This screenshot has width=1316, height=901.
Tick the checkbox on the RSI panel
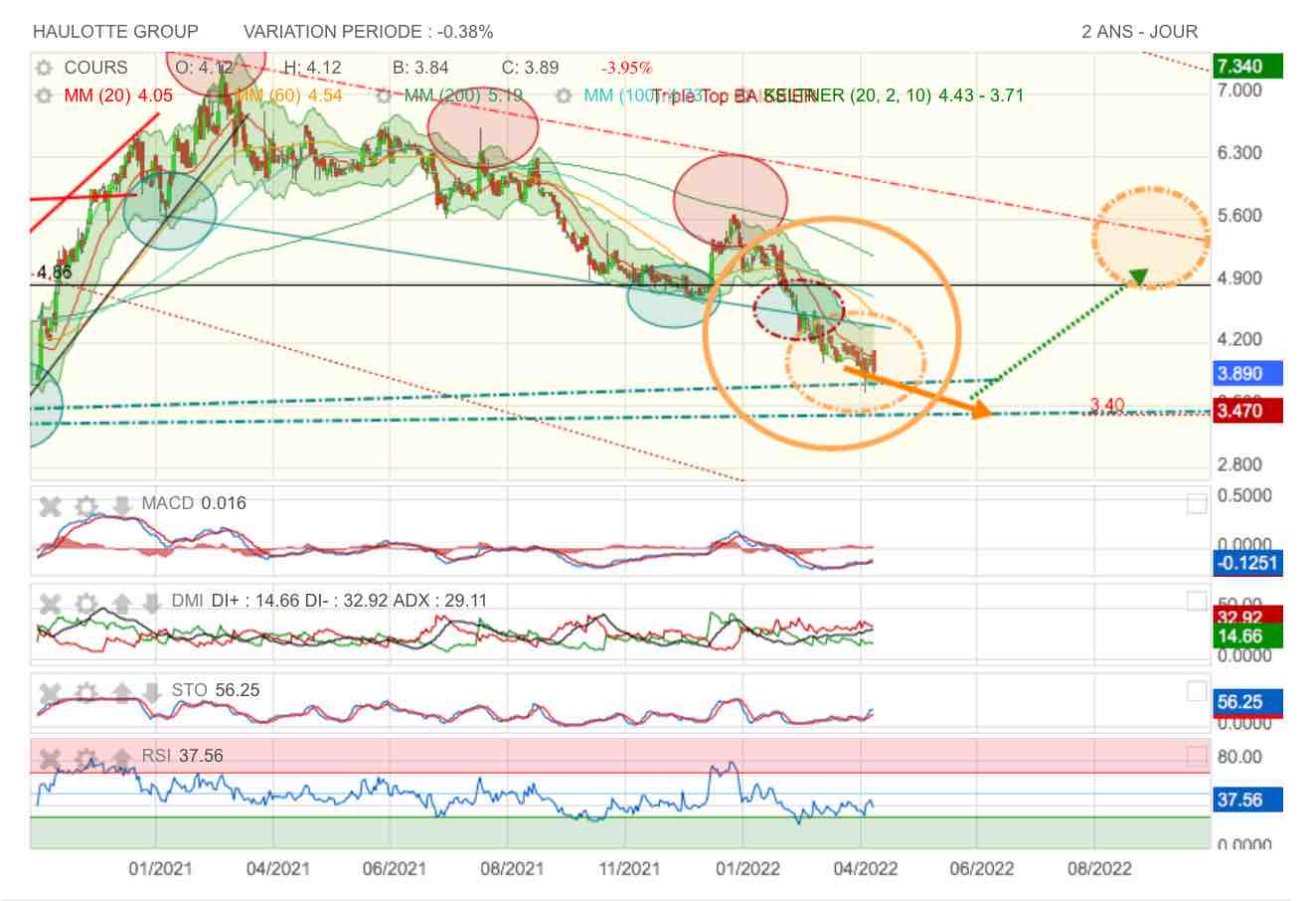[x=1198, y=758]
